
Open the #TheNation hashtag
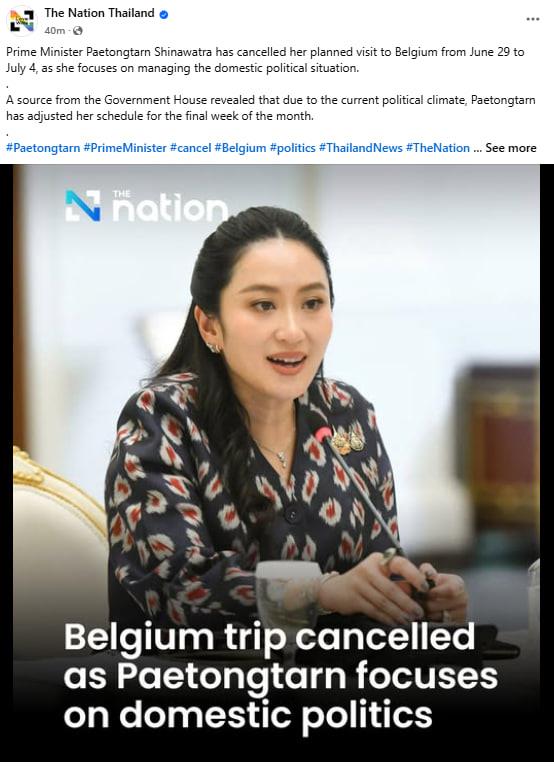[438, 148]
